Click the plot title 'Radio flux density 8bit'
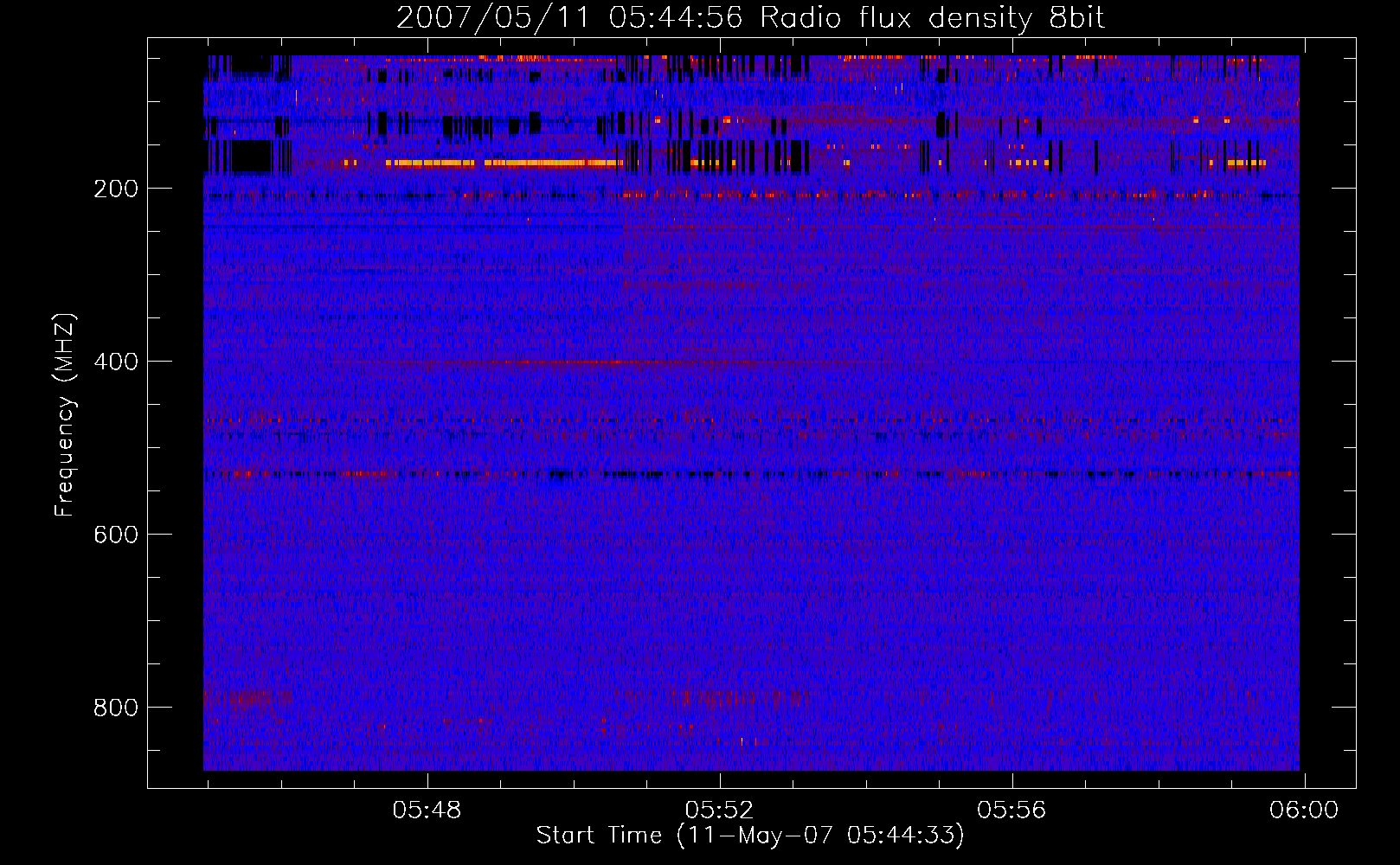Viewport: 1400px width, 865px height. [x=932, y=18]
